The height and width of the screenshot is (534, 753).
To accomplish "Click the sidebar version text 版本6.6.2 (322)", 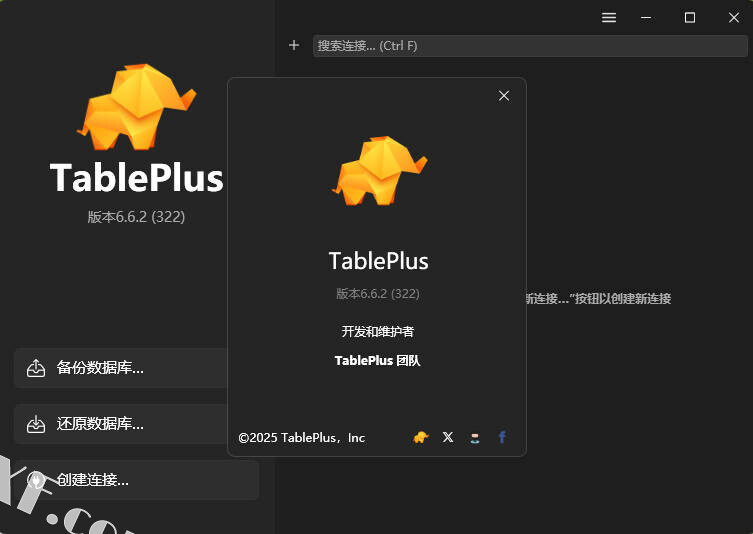I will click(x=136, y=217).
